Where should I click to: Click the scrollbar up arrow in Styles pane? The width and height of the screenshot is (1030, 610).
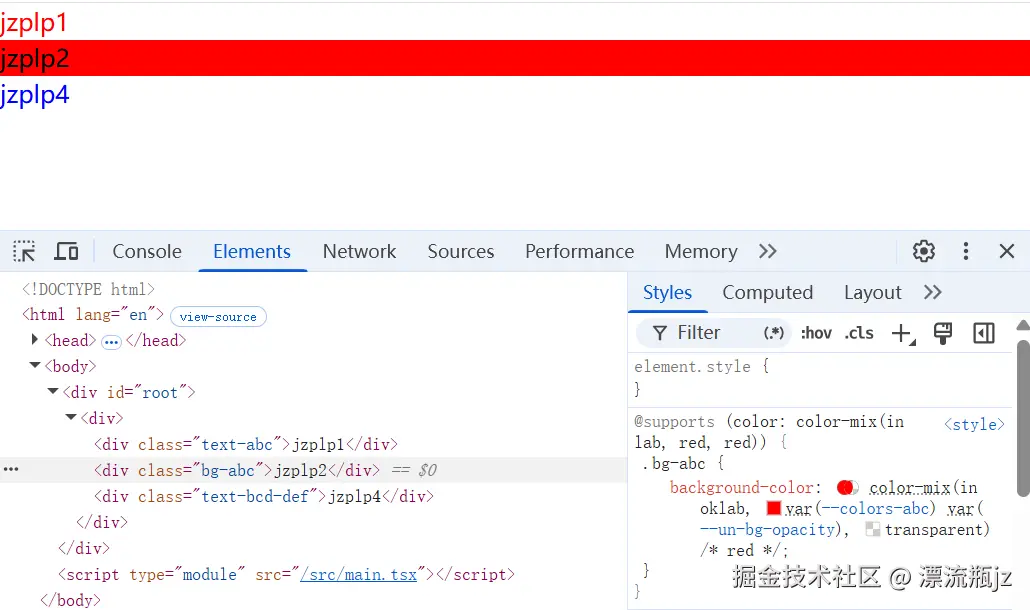tap(1023, 326)
